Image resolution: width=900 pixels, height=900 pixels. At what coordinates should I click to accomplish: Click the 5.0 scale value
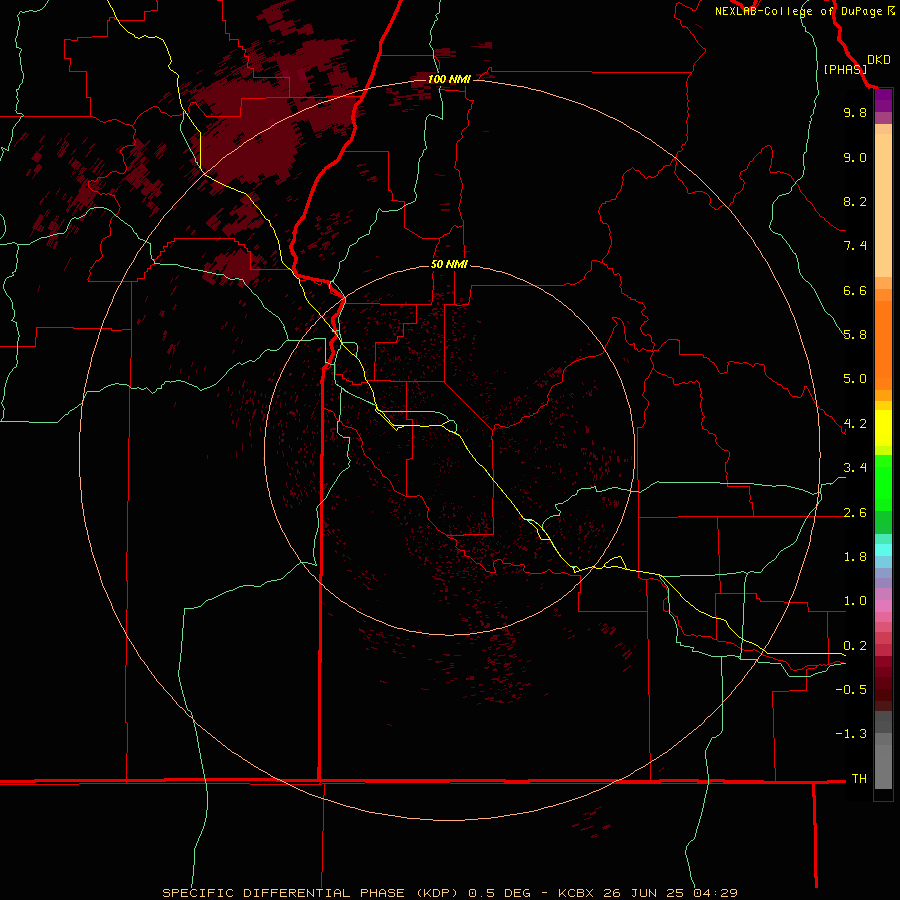point(855,379)
